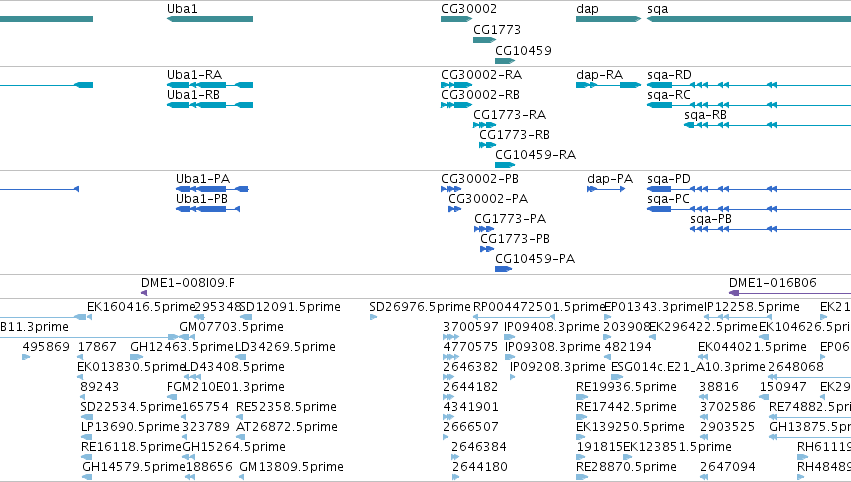The height and width of the screenshot is (482, 851).
Task: Select the SD26976.5prime EST label
Action: point(420,307)
